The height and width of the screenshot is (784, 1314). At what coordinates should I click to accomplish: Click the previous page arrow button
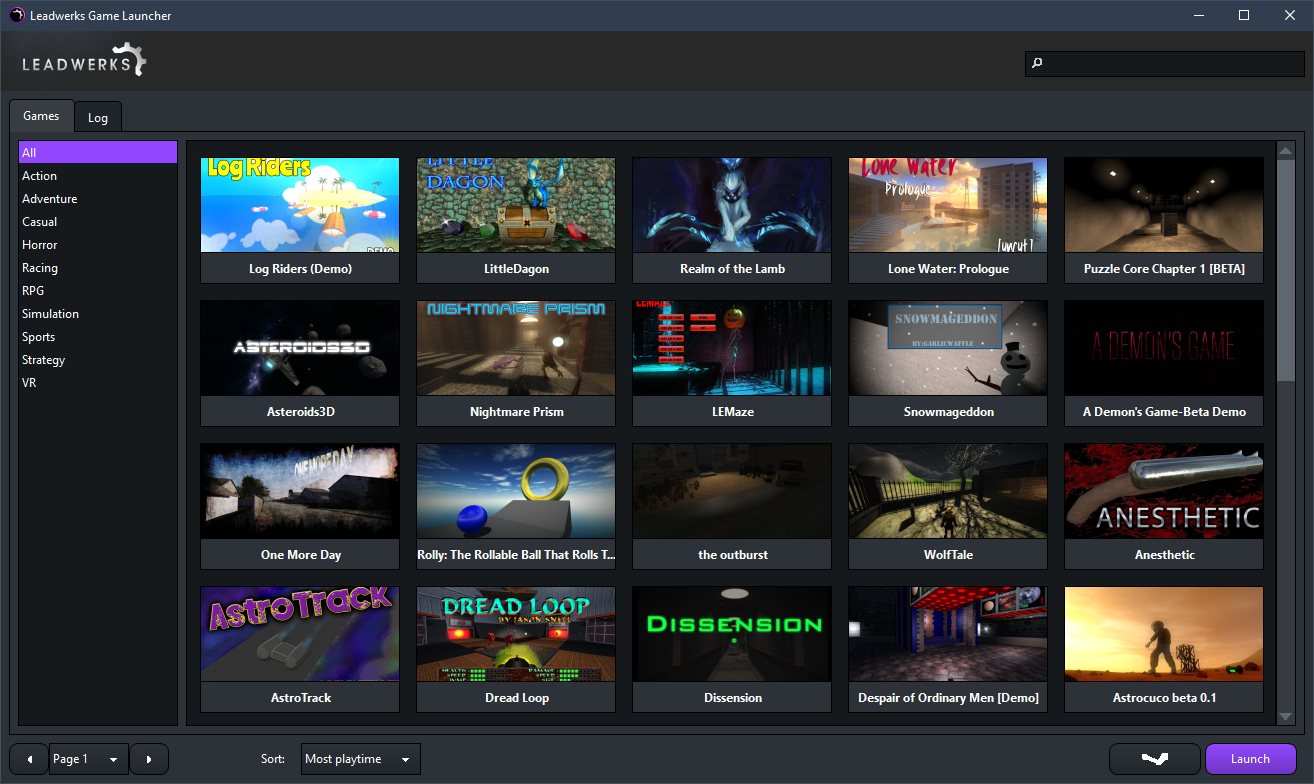coord(28,759)
